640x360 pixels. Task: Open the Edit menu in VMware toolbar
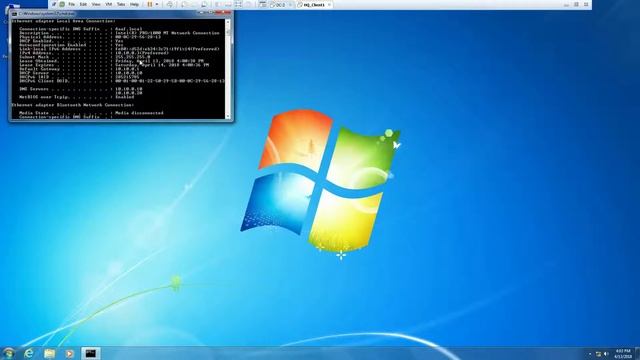point(83,4)
